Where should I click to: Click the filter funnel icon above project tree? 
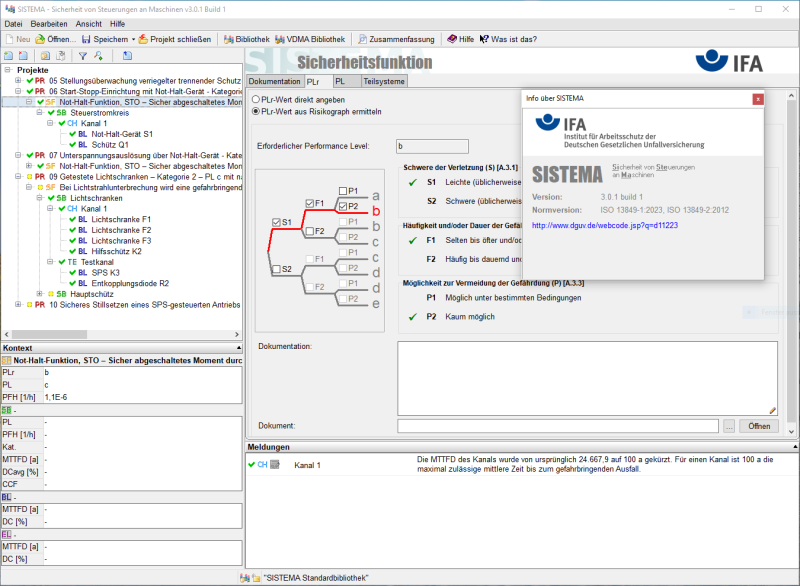83,56
